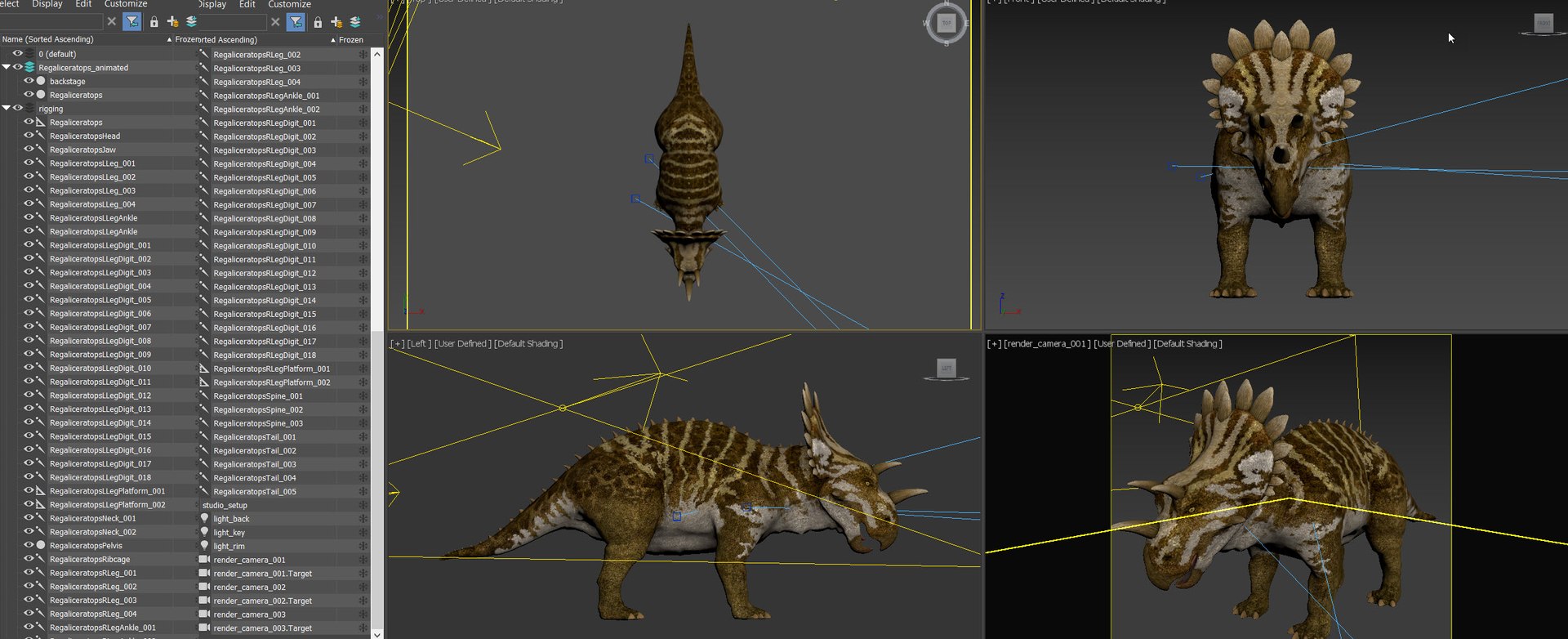Image resolution: width=1568 pixels, height=639 pixels.
Task: Click lock icon in right Scene Explorer toolbar
Action: (318, 22)
